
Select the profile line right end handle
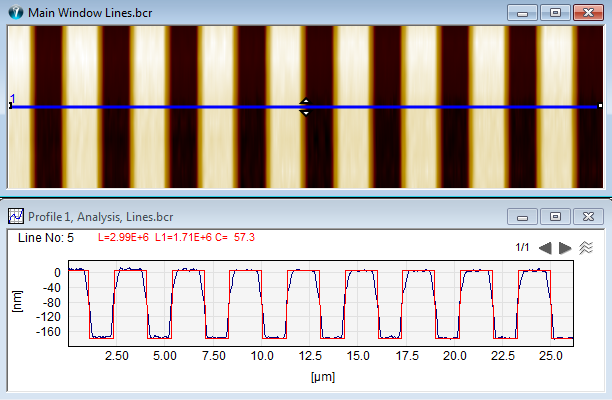coord(600,106)
